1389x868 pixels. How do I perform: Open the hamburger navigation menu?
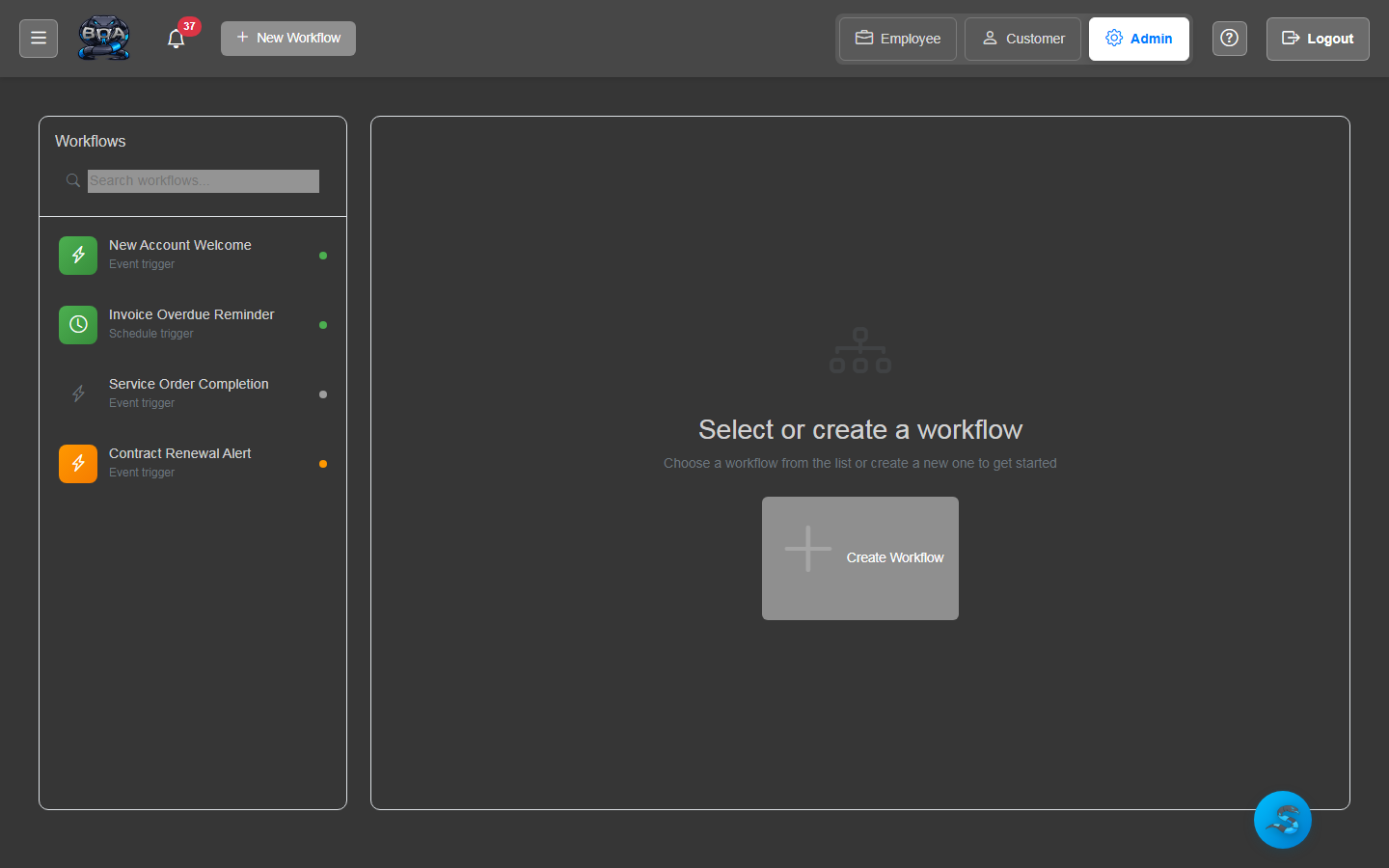(x=39, y=39)
